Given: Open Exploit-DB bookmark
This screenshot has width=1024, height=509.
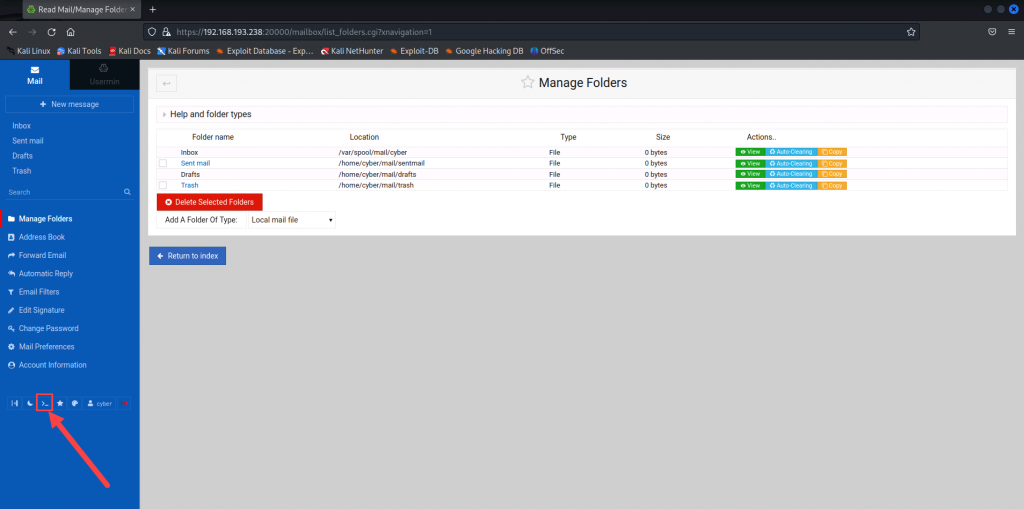Looking at the screenshot, I should click(415, 50).
